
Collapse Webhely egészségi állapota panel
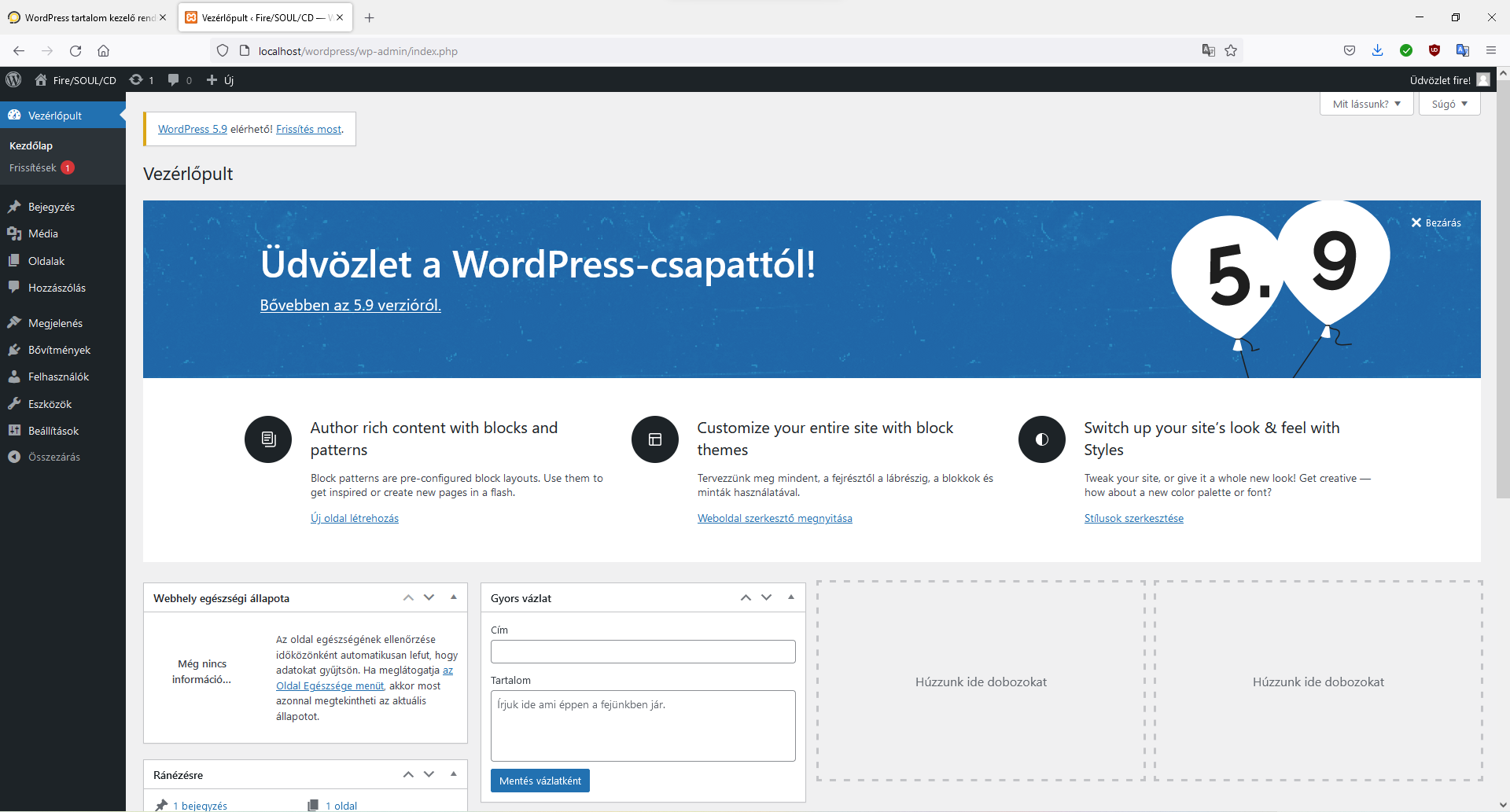tap(454, 597)
